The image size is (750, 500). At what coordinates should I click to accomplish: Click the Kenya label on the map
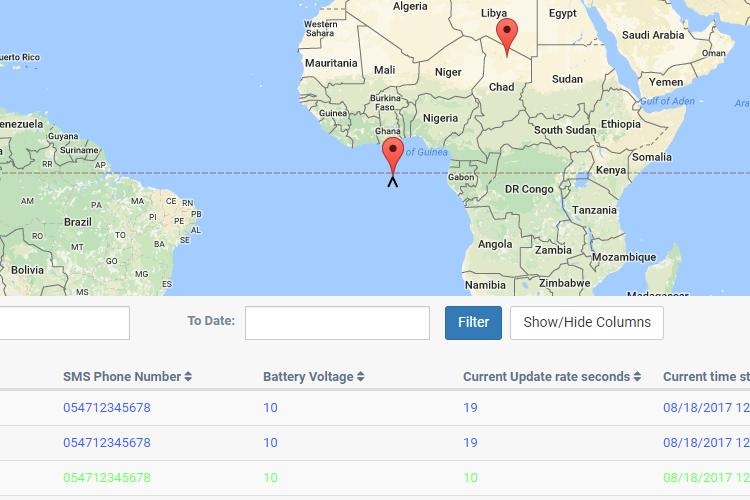(611, 170)
